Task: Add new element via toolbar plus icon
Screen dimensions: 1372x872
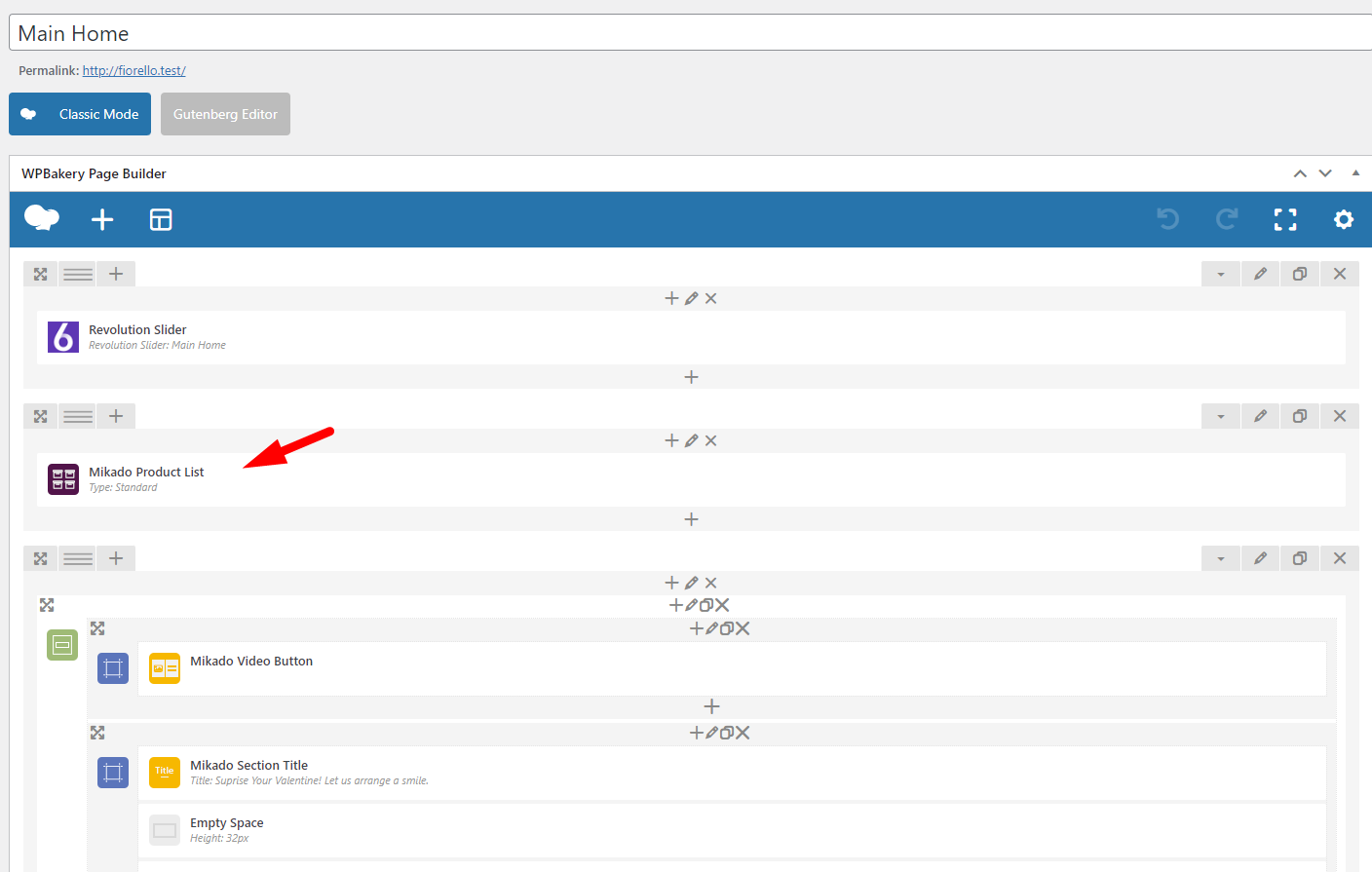Action: pyautogui.click(x=102, y=219)
